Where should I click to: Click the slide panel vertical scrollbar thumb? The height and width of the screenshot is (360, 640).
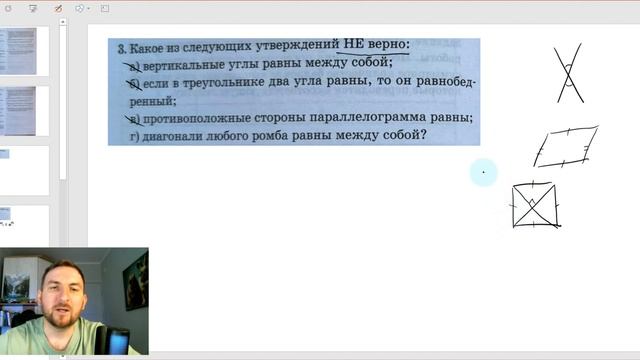[x=62, y=102]
